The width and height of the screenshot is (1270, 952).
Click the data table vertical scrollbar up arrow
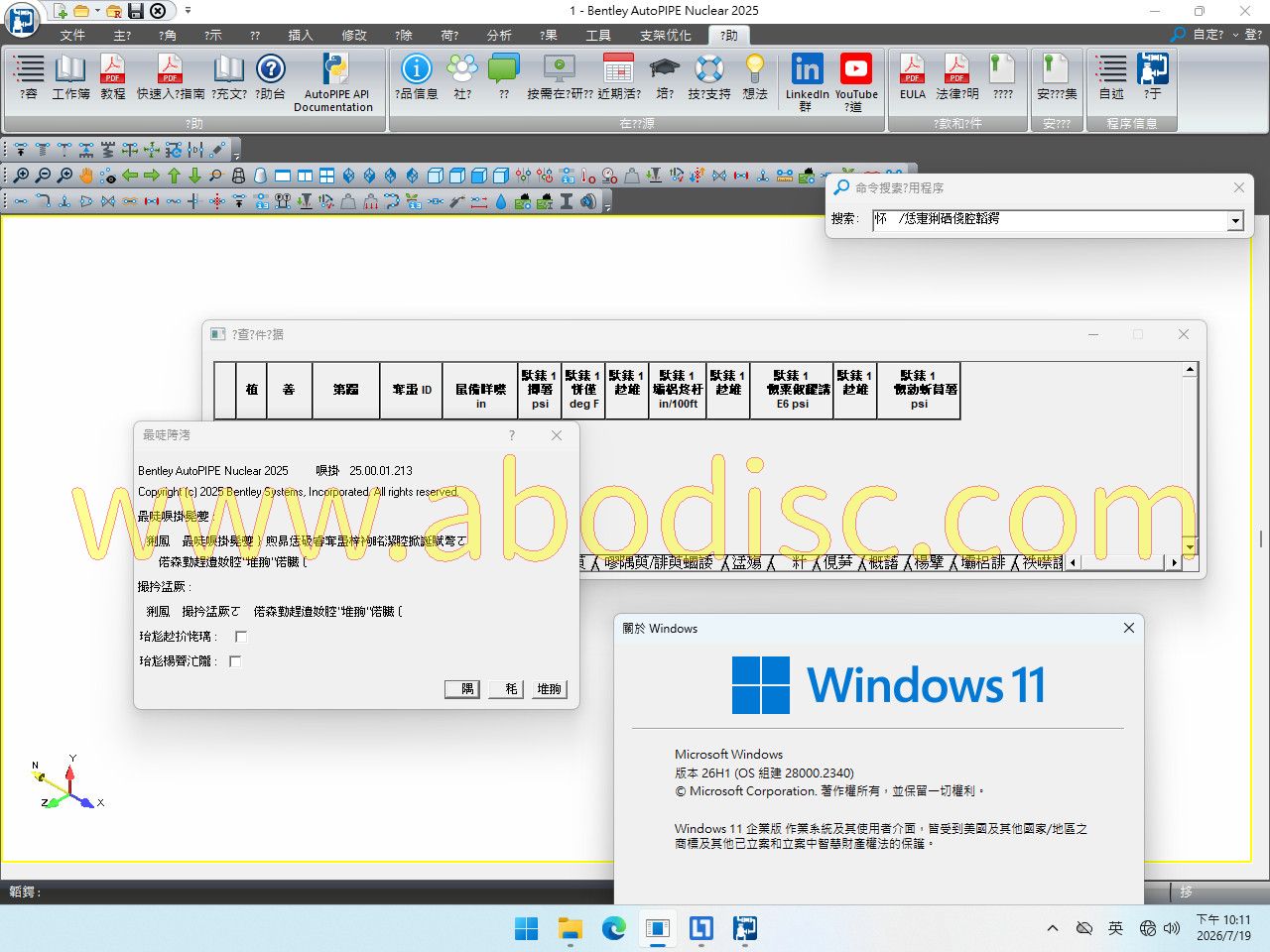pyautogui.click(x=1190, y=370)
